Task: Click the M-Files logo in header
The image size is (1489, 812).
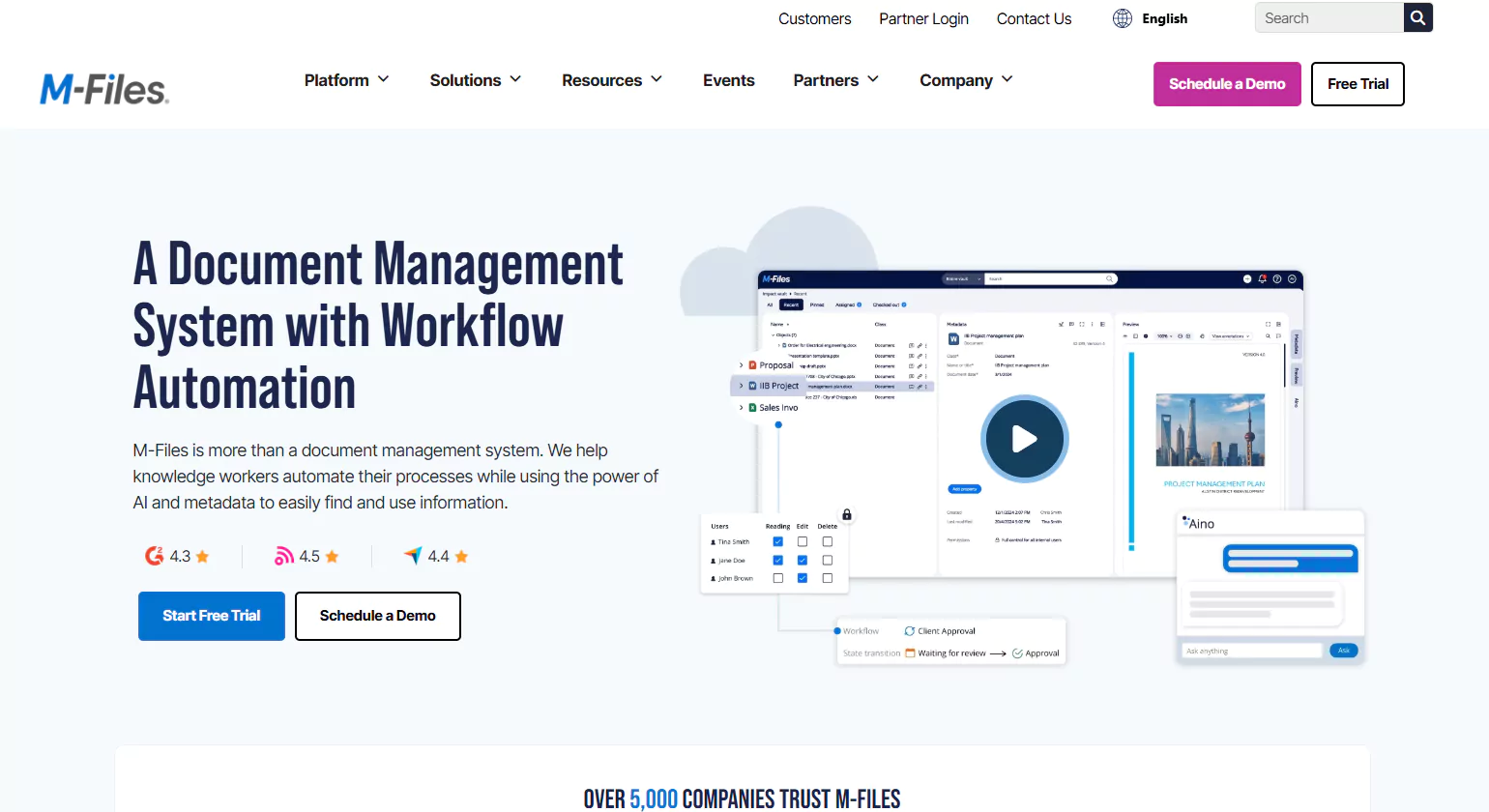Action: click(104, 89)
